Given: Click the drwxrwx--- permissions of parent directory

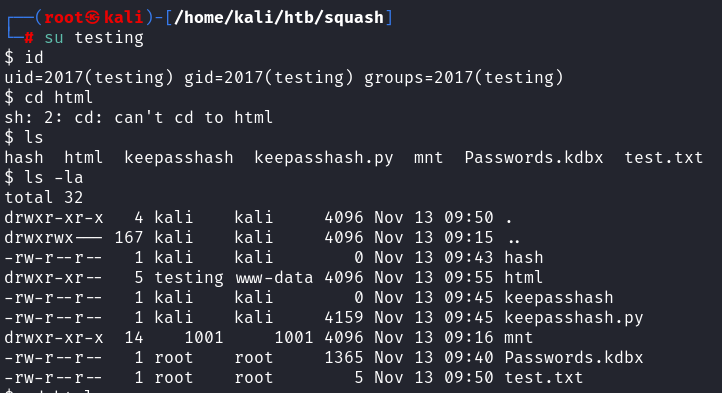Looking at the screenshot, I should [x=53, y=238].
